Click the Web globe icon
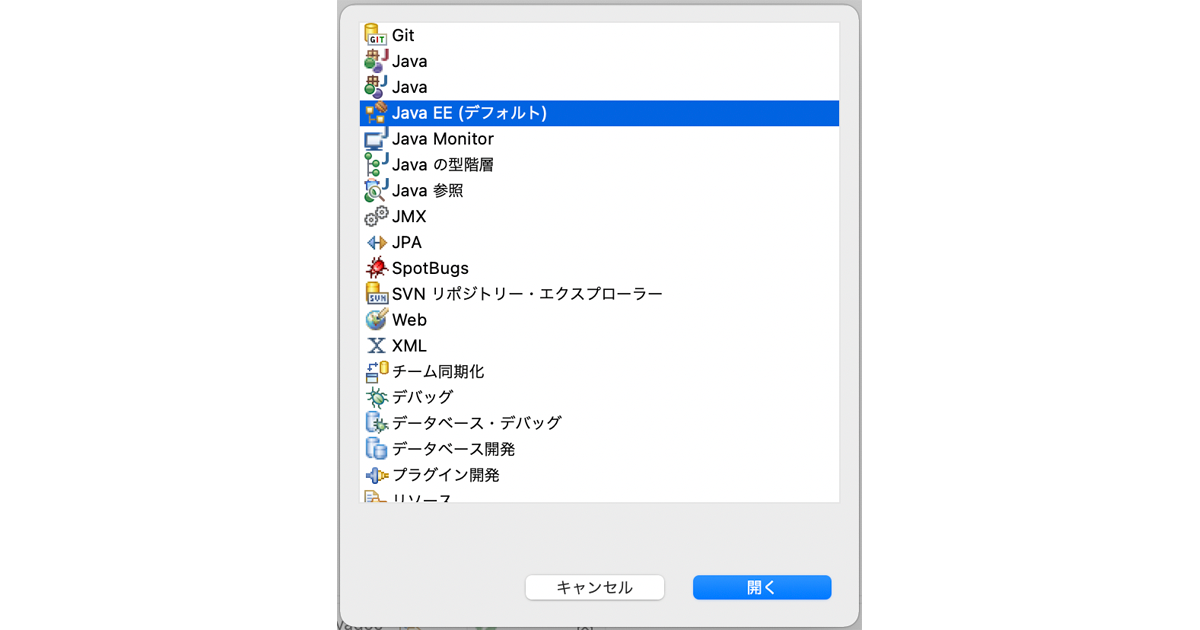 point(377,320)
